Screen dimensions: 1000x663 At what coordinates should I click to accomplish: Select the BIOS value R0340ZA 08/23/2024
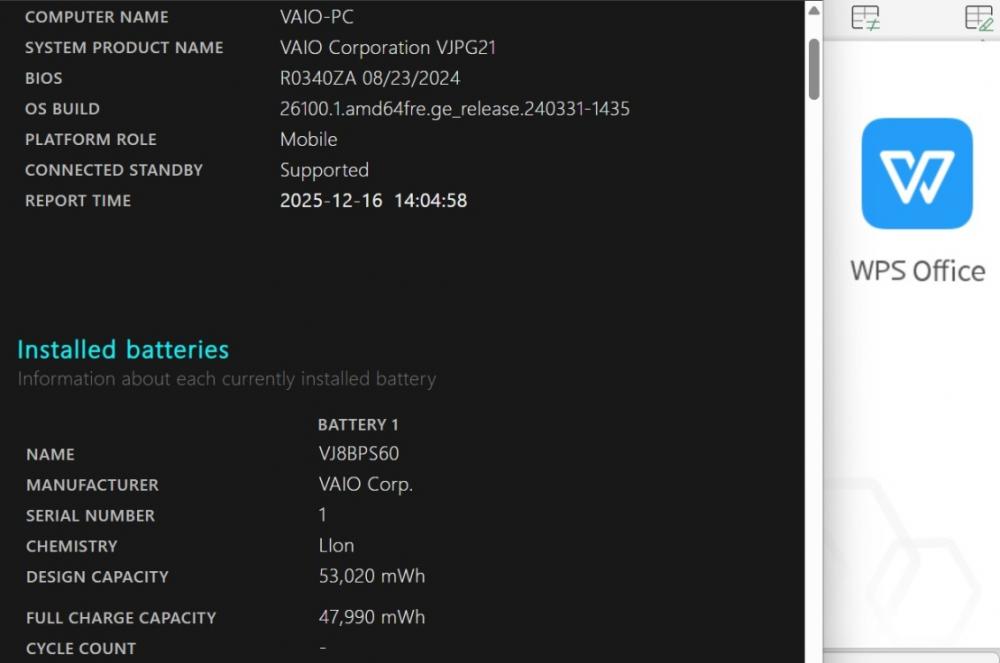click(x=370, y=78)
